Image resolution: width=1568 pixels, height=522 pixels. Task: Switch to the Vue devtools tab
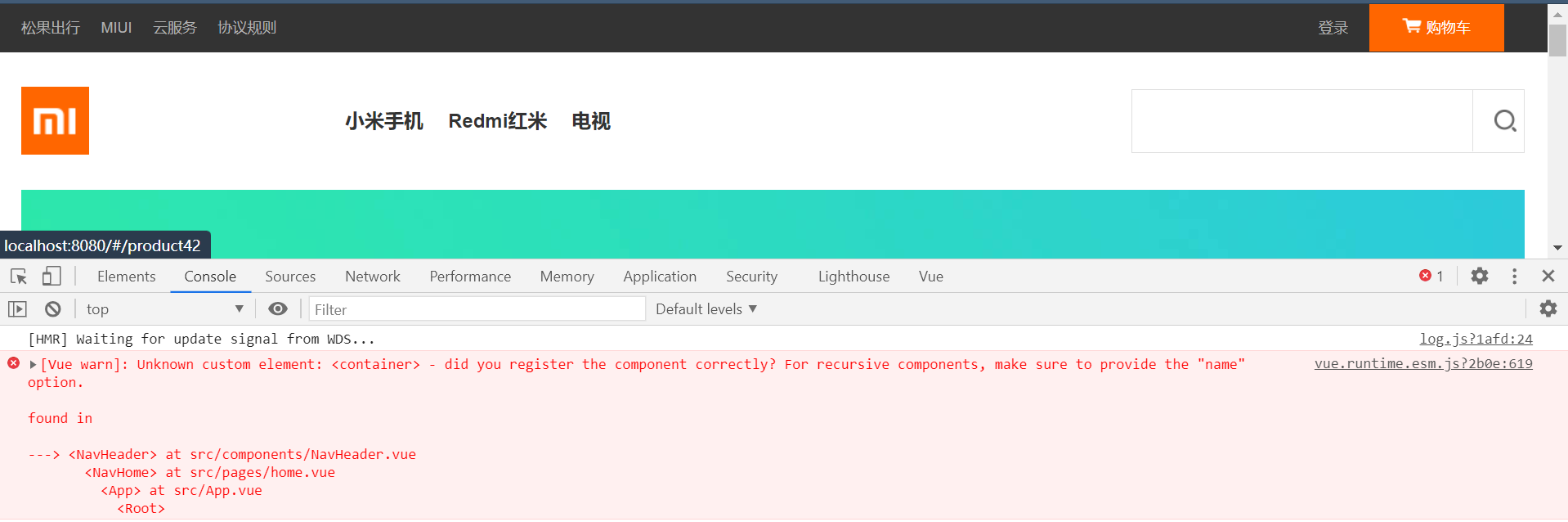(930, 277)
